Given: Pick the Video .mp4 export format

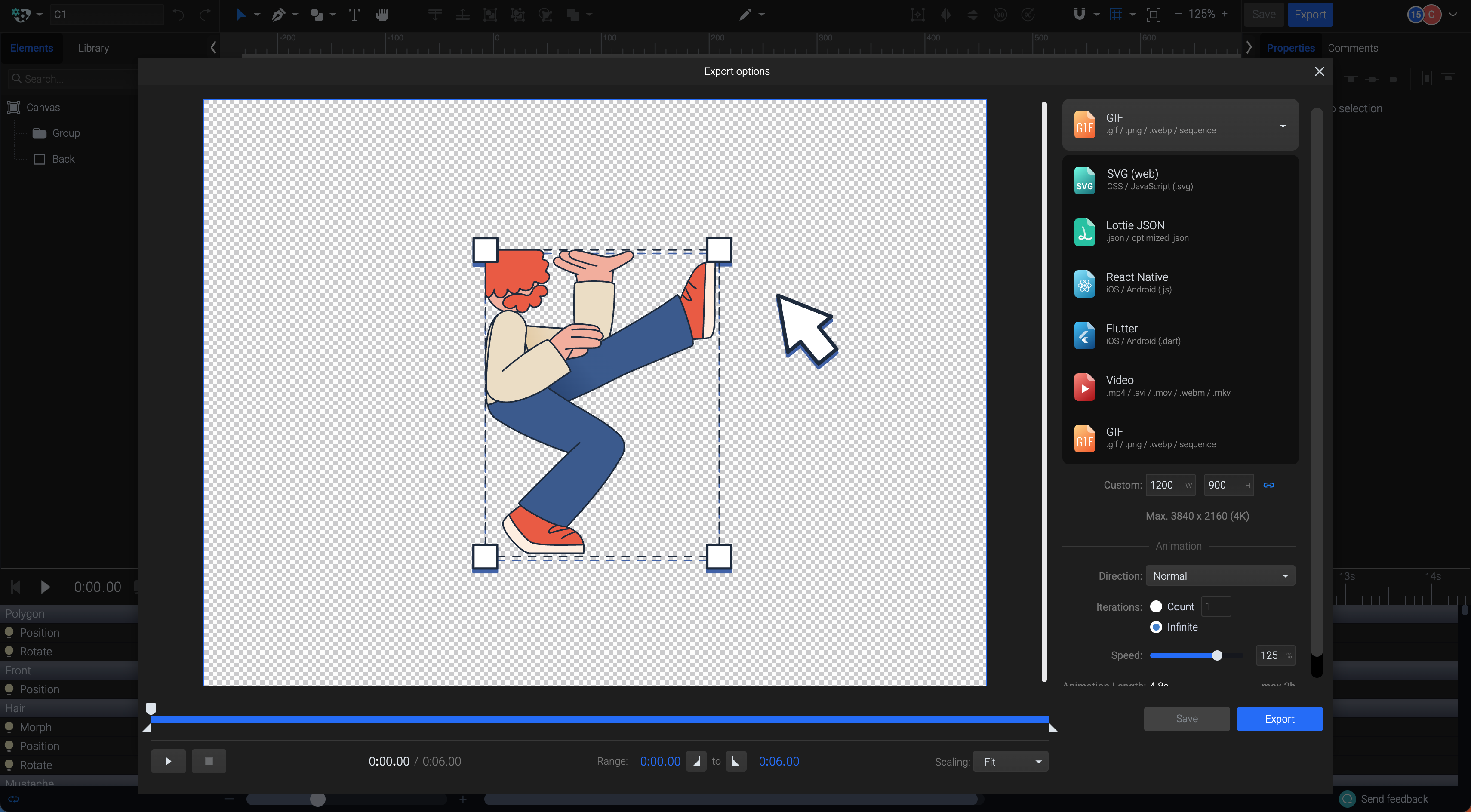Looking at the screenshot, I should [x=1179, y=386].
